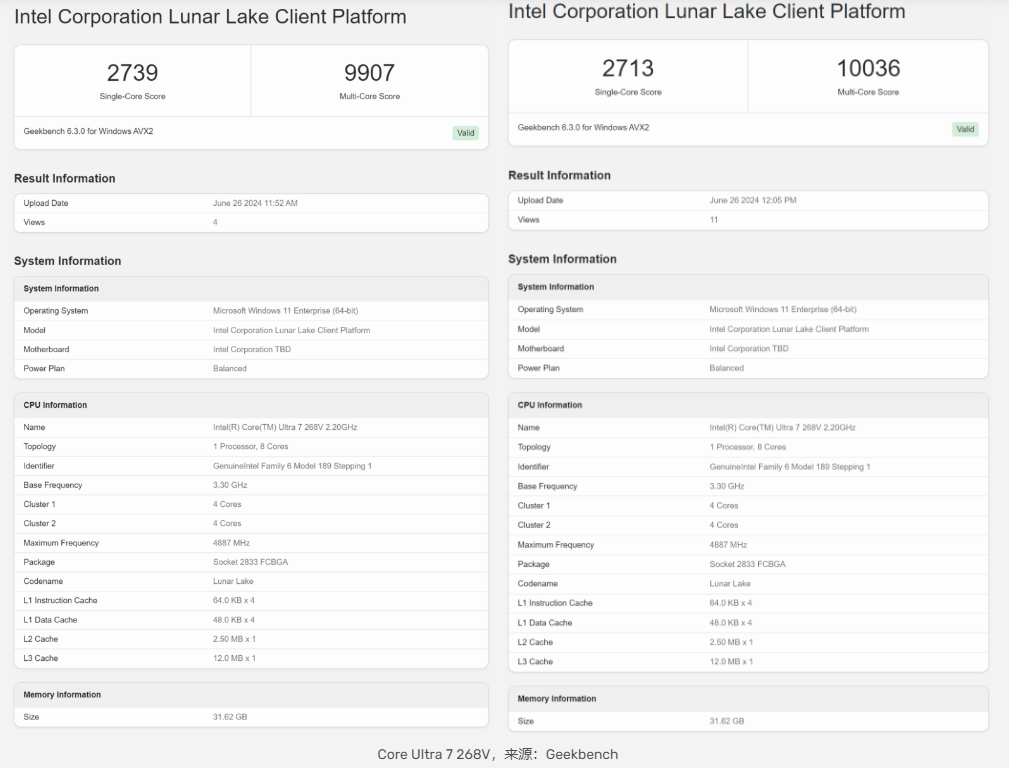The image size is (1009, 768).
Task: Click the Valid badge beside score 9907 result
Action: [x=466, y=133]
